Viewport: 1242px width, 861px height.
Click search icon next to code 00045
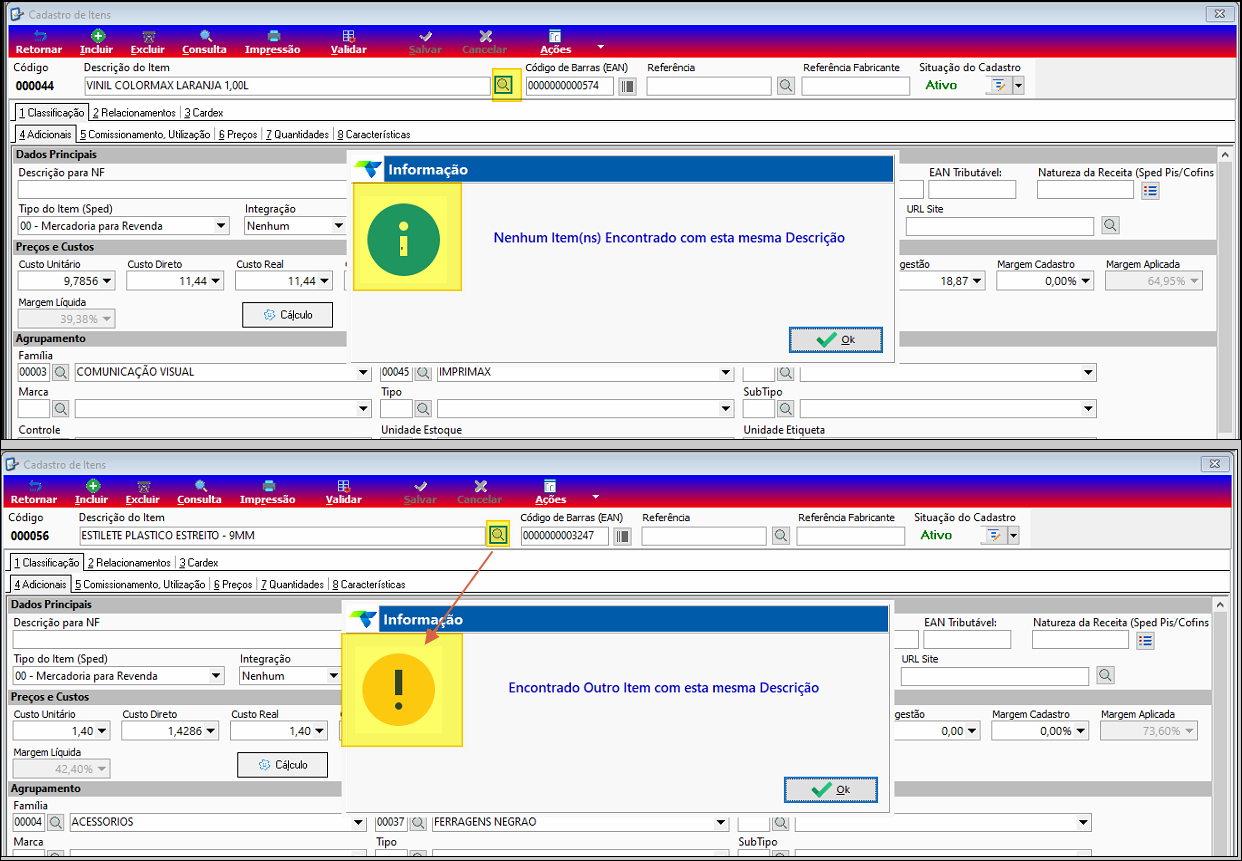pos(423,372)
